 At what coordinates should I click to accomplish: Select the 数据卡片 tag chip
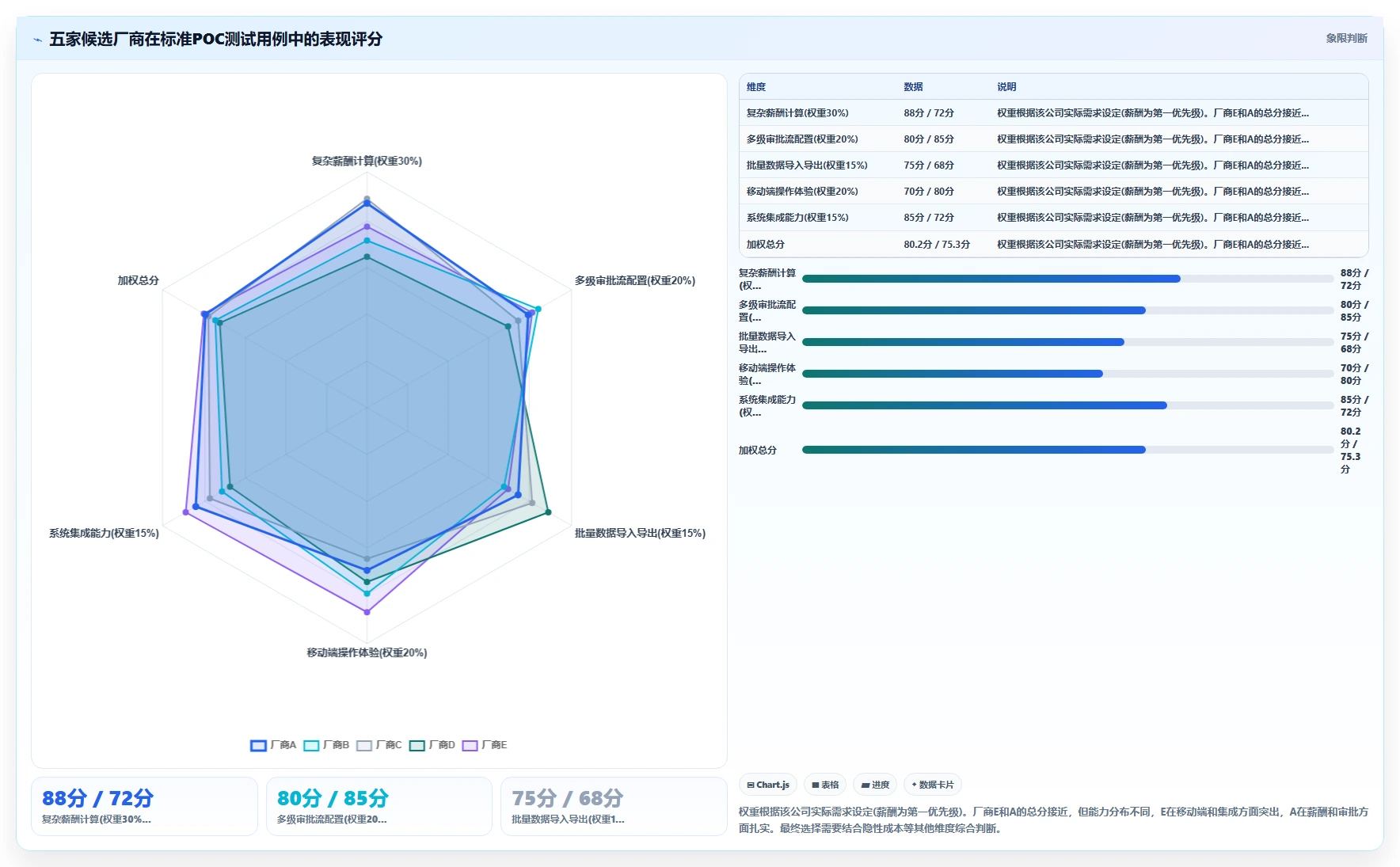(933, 785)
